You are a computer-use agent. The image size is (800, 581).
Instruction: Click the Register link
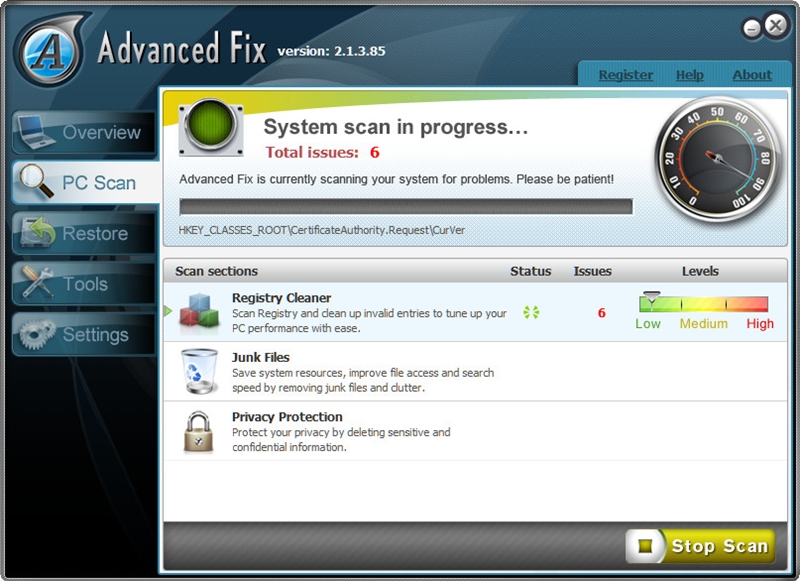pyautogui.click(x=626, y=75)
